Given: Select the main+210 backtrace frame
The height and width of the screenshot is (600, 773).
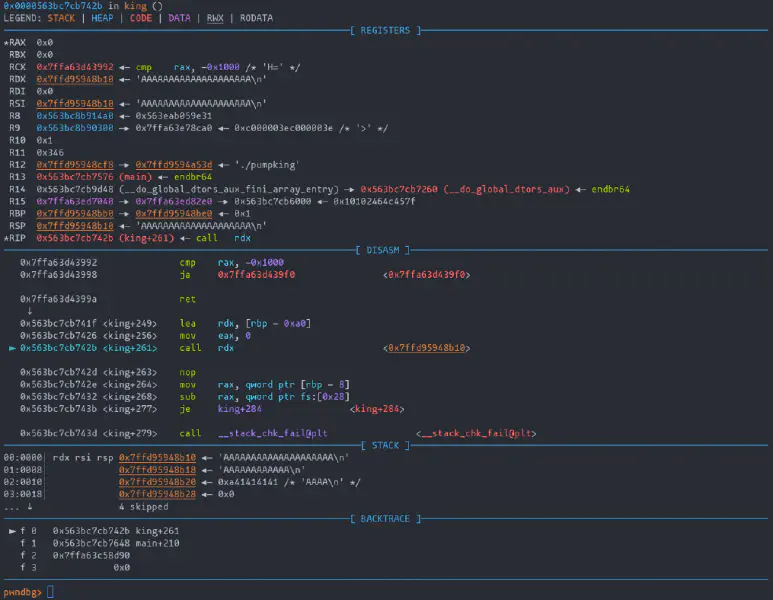Looking at the screenshot, I should pos(157,543).
